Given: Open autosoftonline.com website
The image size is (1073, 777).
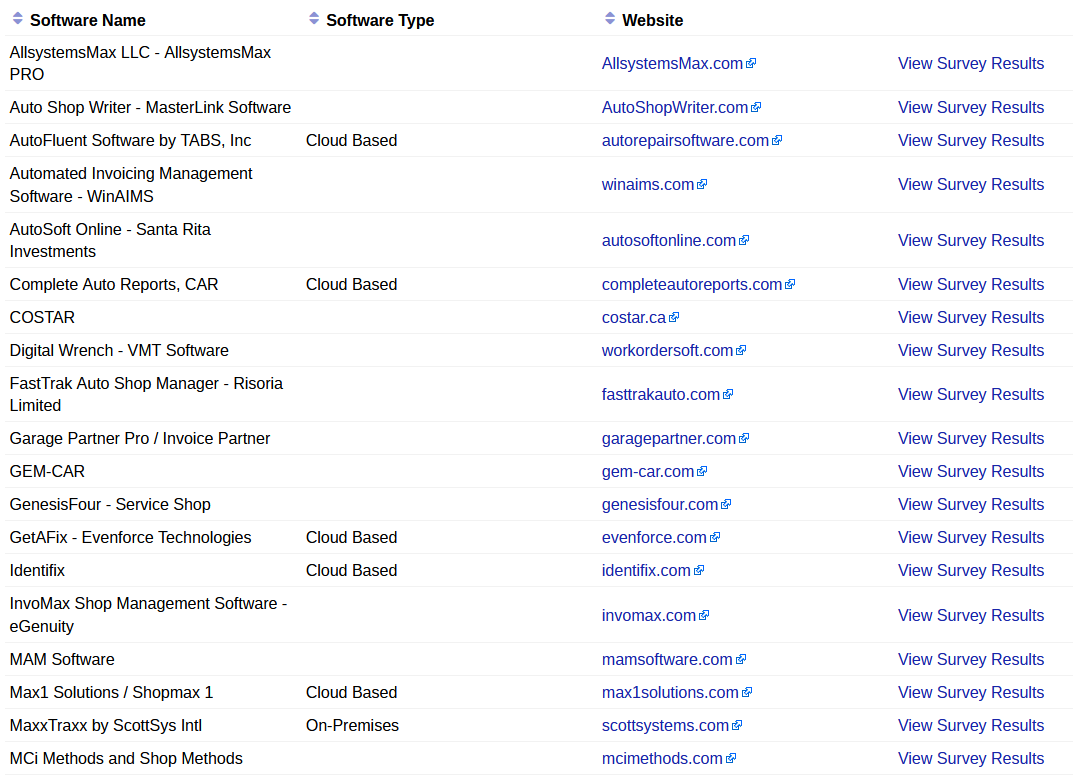Looking at the screenshot, I should click(669, 240).
